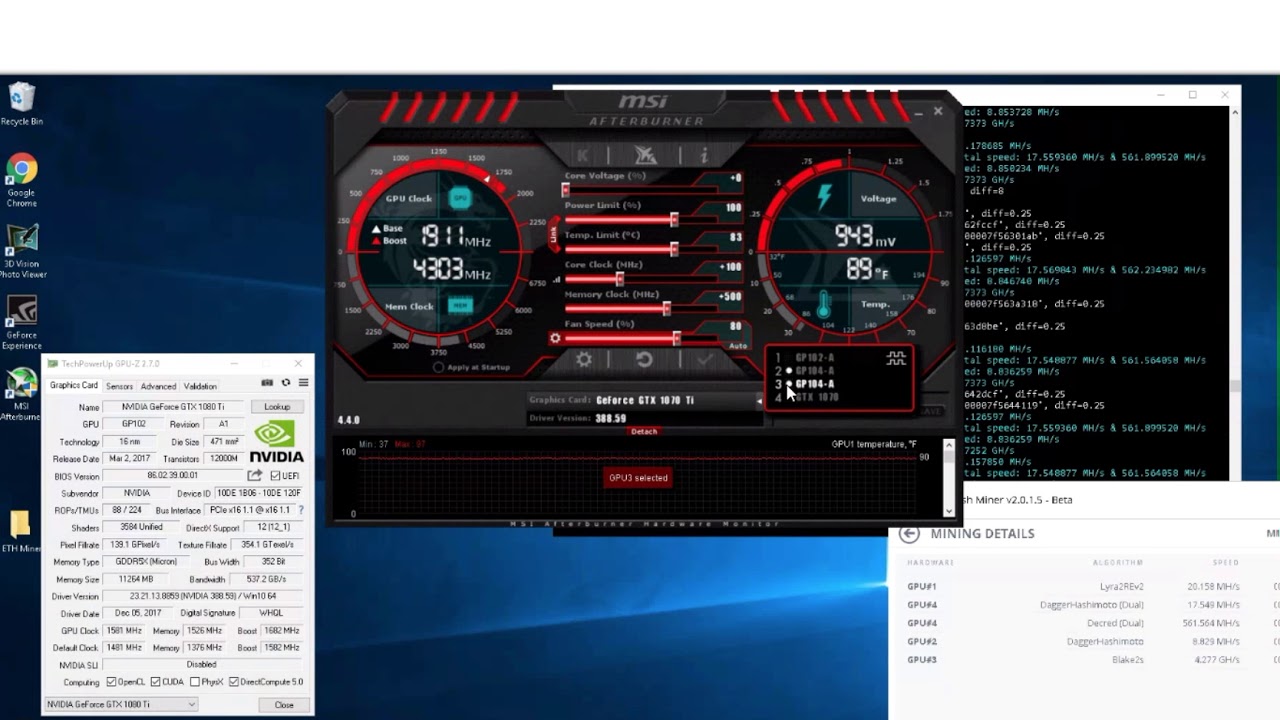
Task: Click the Core Clock +100 value field
Action: 730,267
